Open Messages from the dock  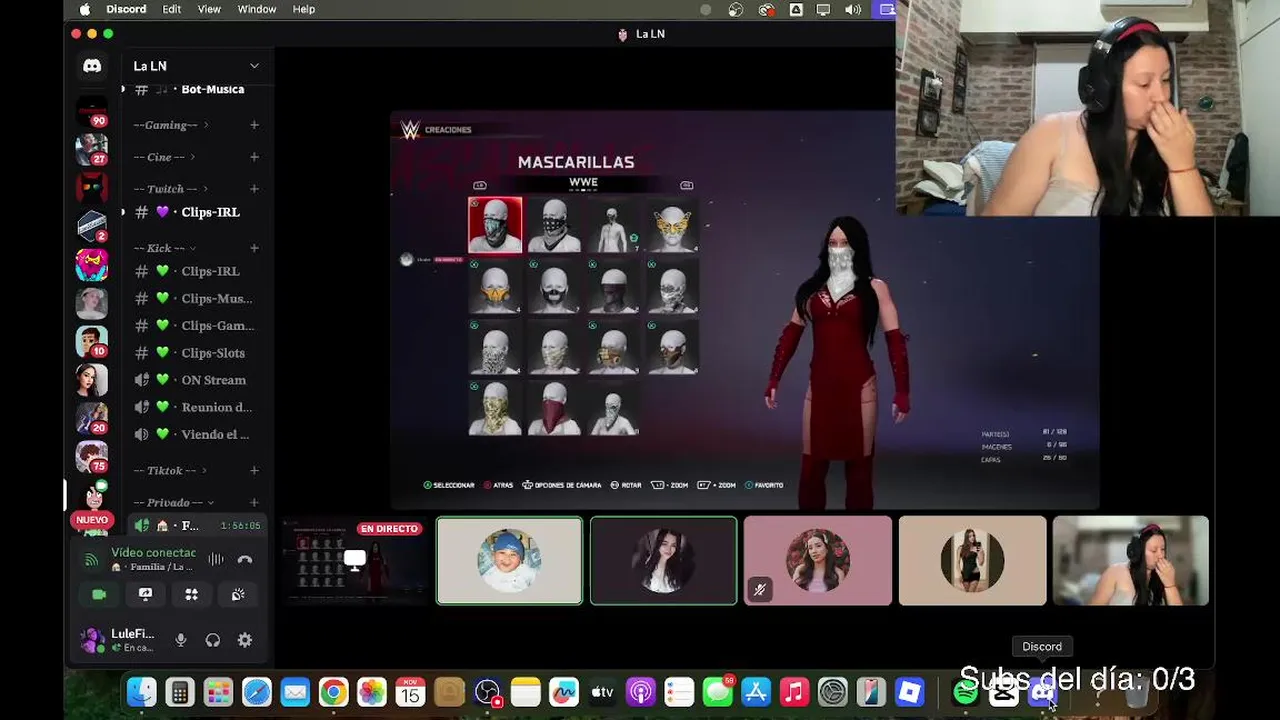[x=717, y=692]
